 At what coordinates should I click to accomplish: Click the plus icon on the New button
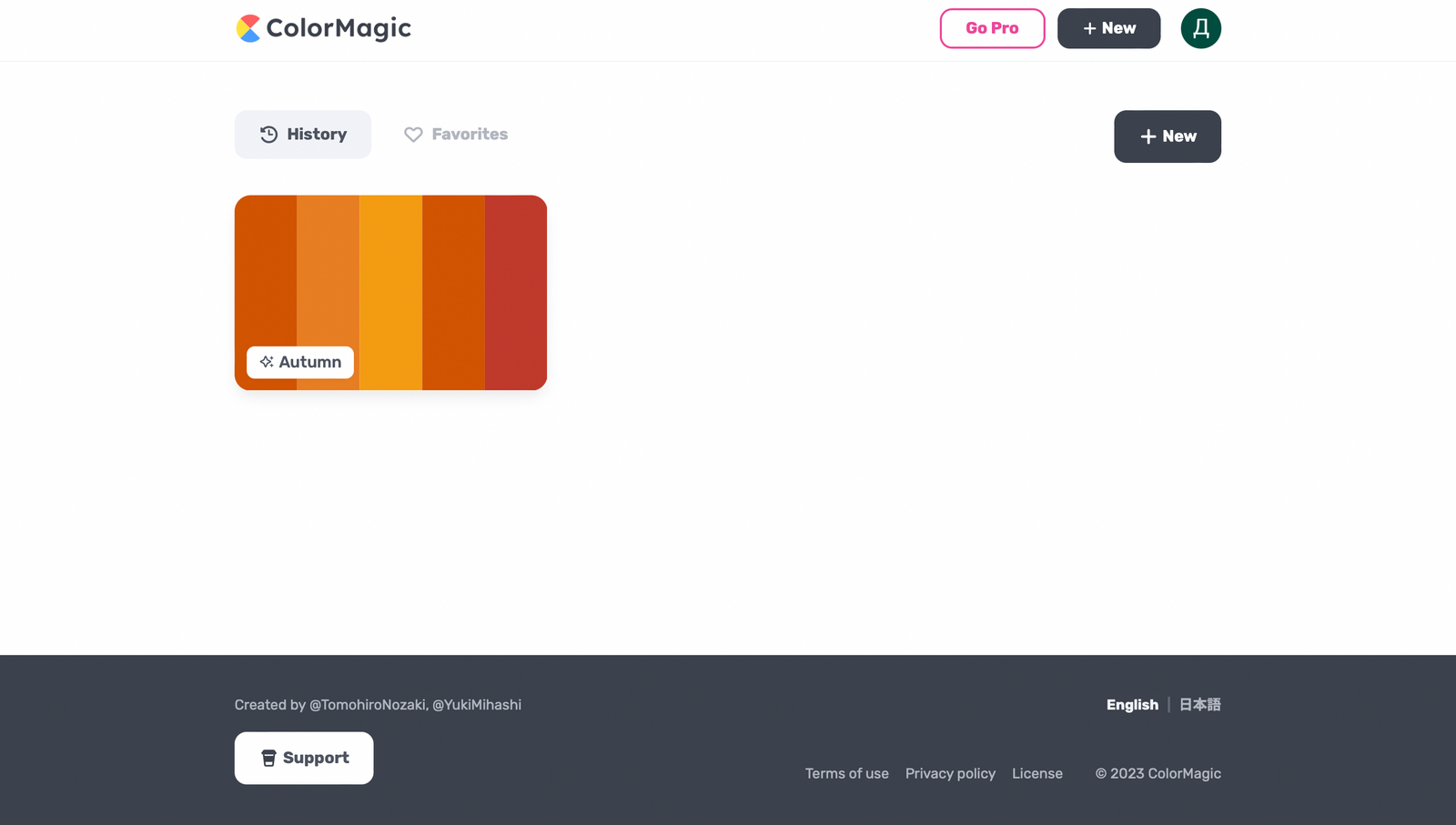click(1148, 136)
